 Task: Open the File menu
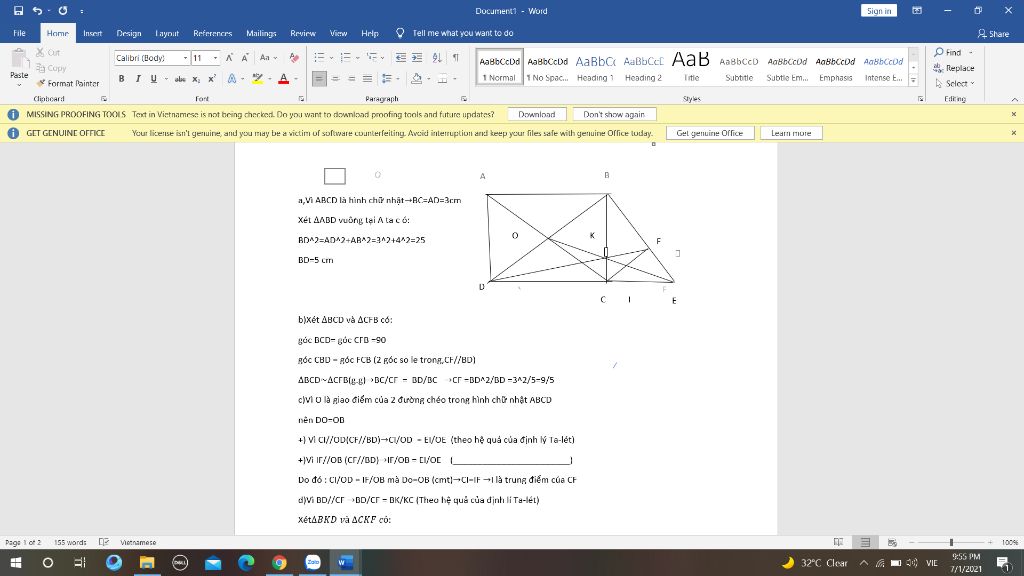20,33
